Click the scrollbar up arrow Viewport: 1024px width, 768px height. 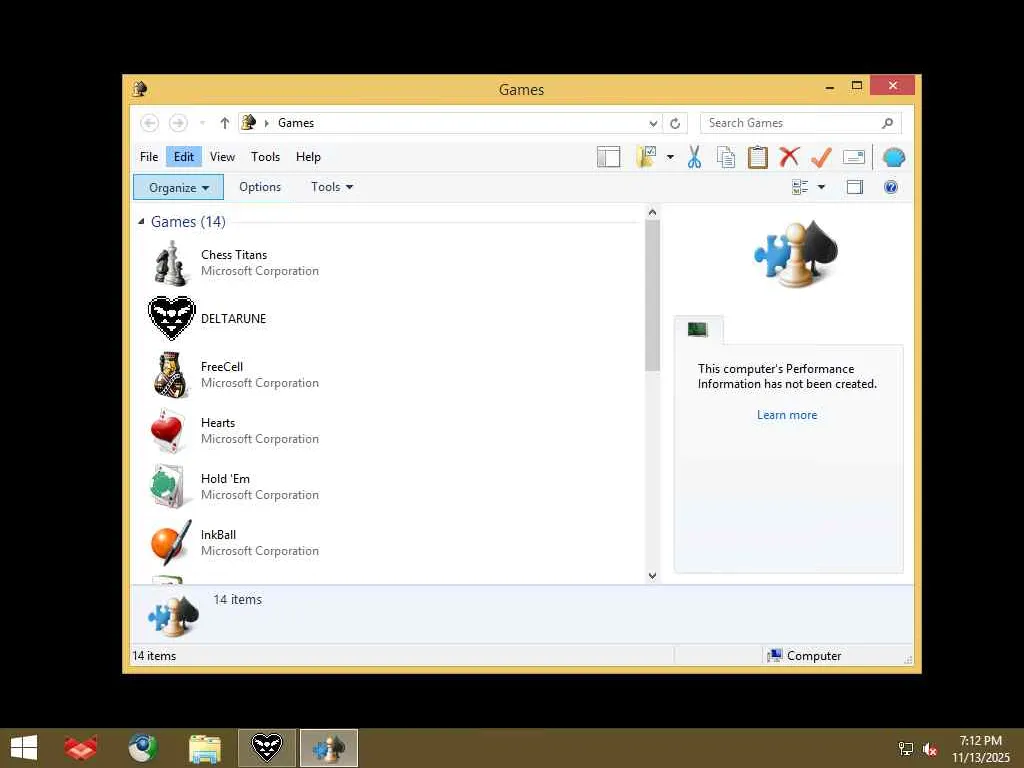point(652,212)
